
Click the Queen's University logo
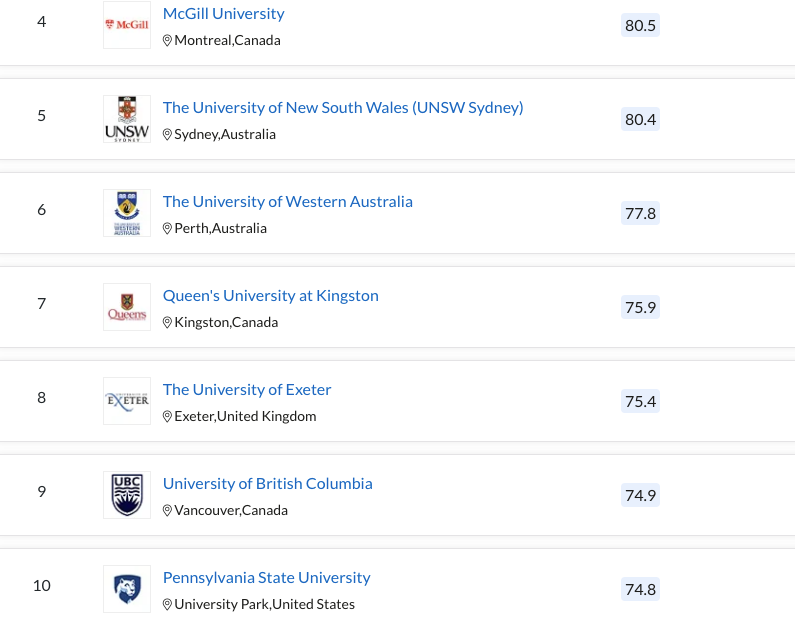click(x=127, y=307)
